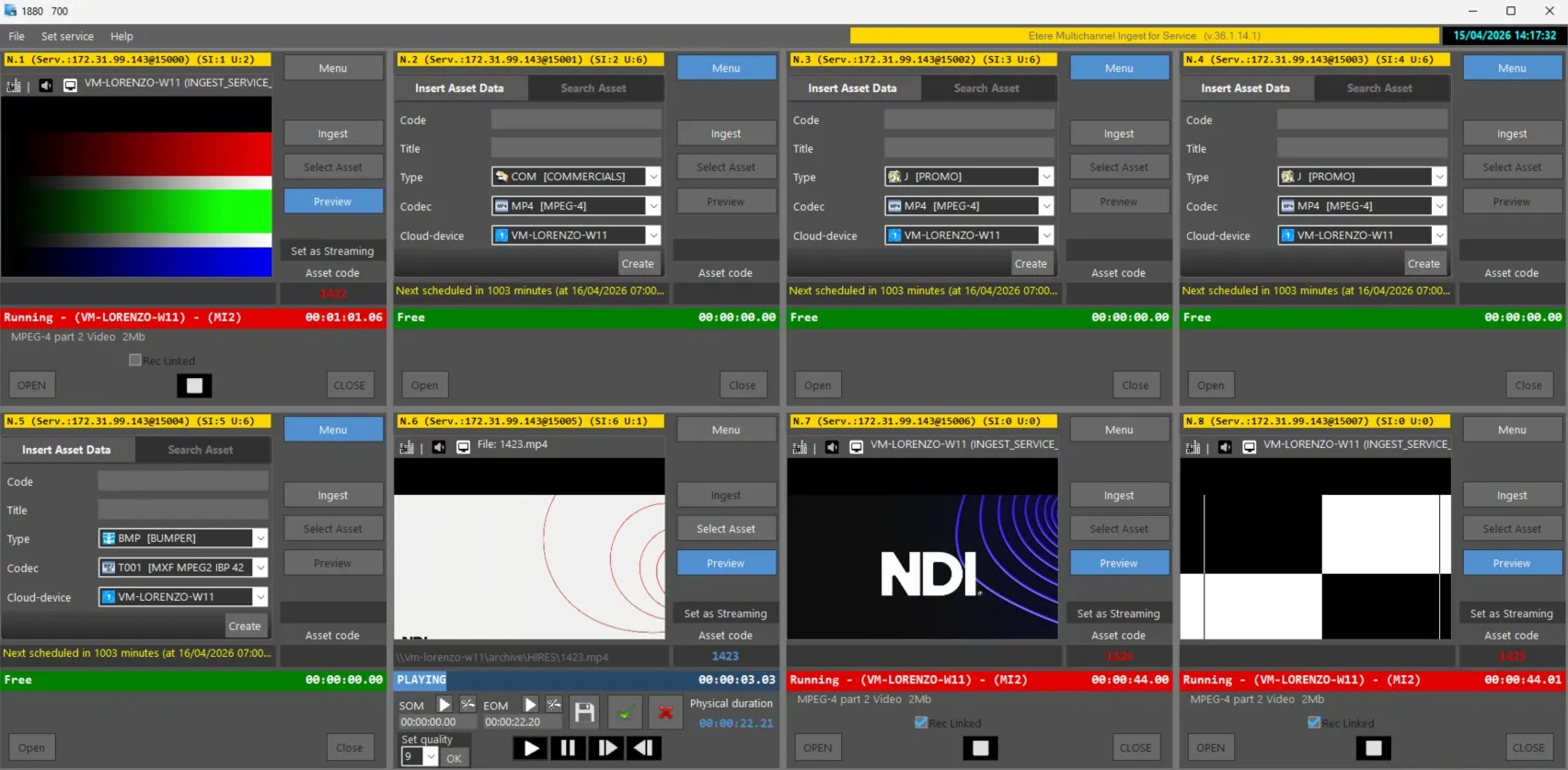Toggle Rec Linked checkbox in channel N.8

pyautogui.click(x=1314, y=723)
